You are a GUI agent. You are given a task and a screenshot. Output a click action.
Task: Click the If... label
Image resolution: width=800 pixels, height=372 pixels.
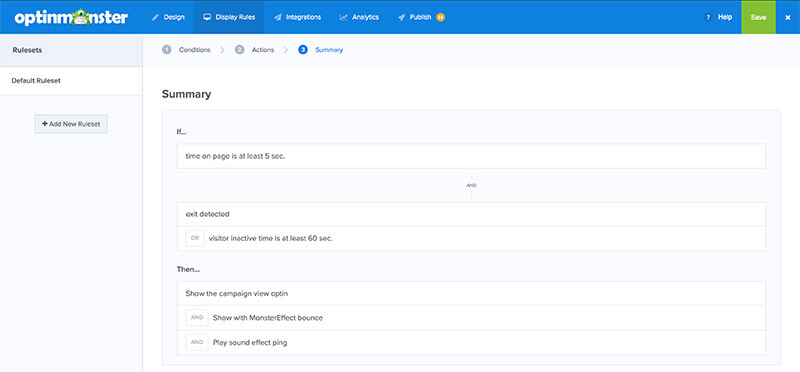(x=182, y=131)
